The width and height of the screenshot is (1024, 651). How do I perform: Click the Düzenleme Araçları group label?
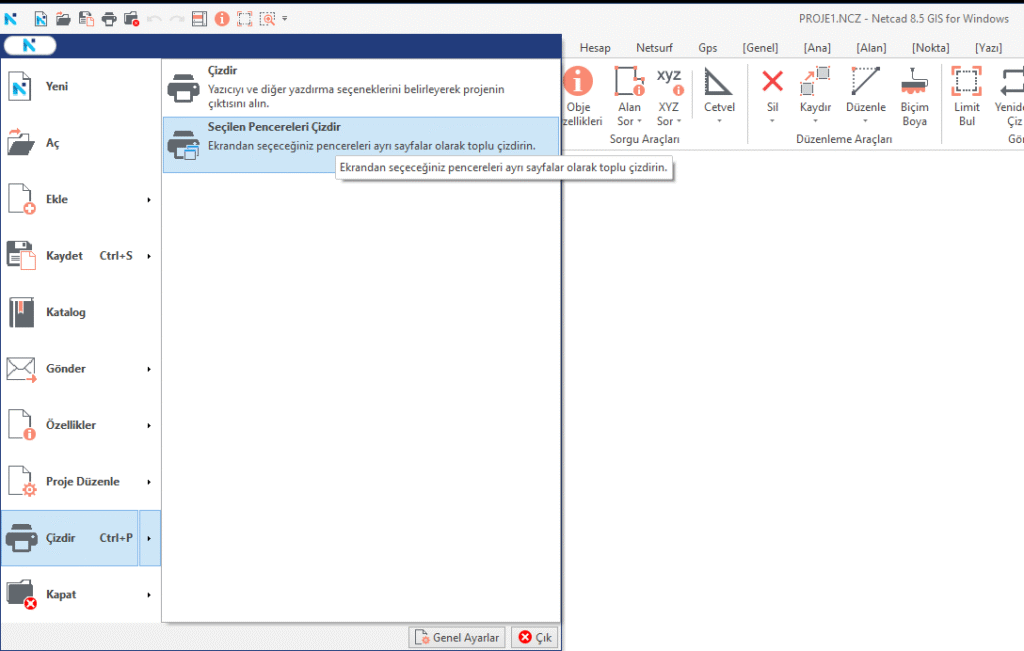844,139
